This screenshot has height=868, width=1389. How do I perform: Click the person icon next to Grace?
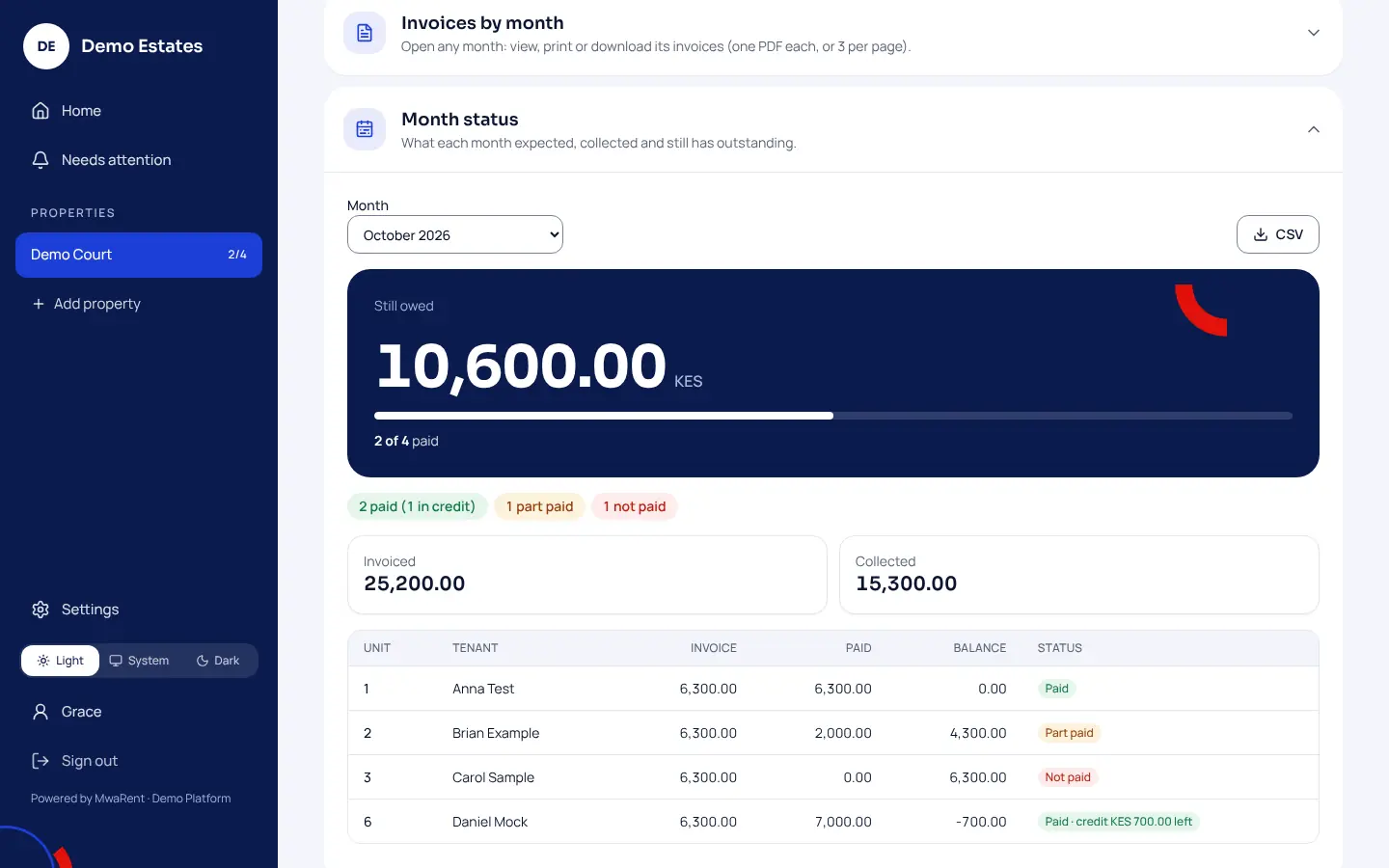pos(41,712)
